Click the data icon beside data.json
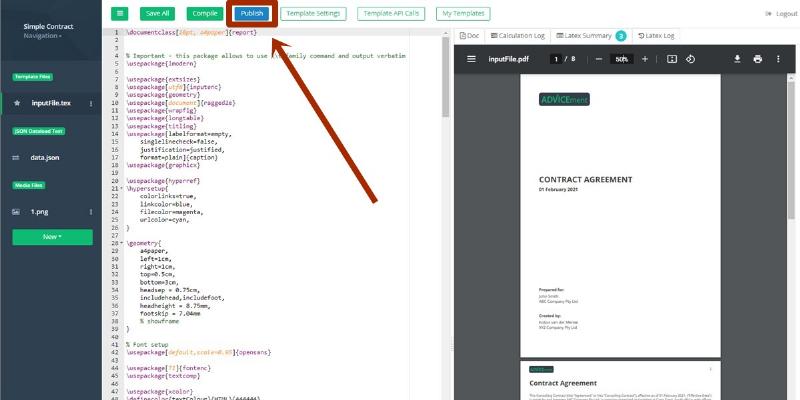Viewport: 800px width, 400px height. pyautogui.click(x=16, y=158)
